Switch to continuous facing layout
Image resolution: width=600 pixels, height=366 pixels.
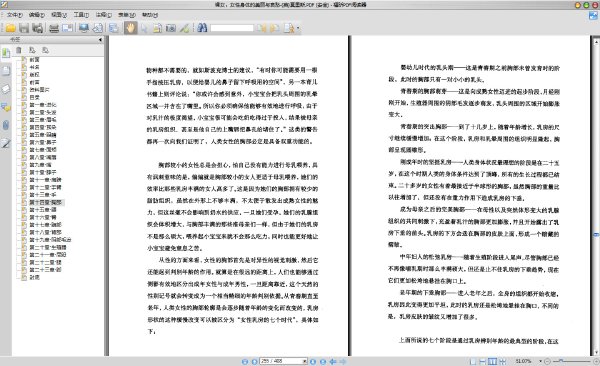(502, 361)
